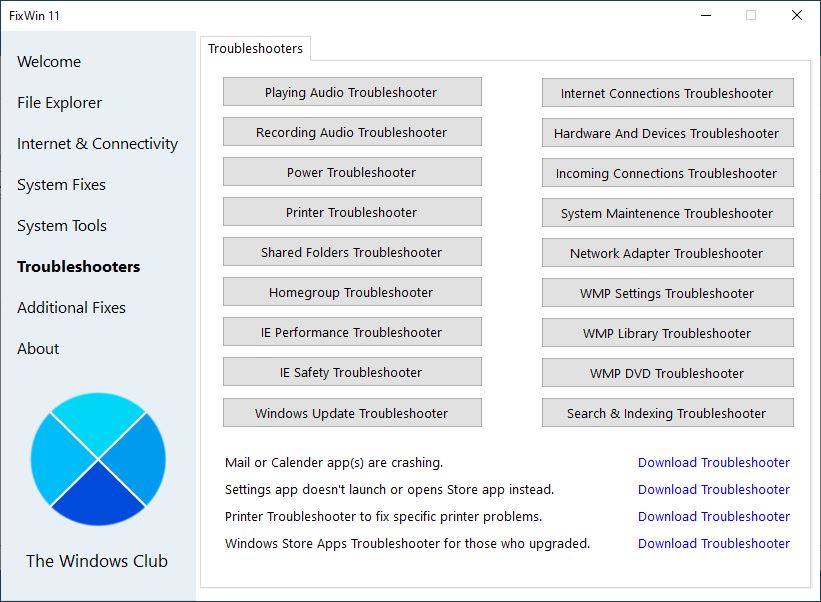Close the FixWin 11 window
Screen dimensions: 821x602
[x=797, y=16]
